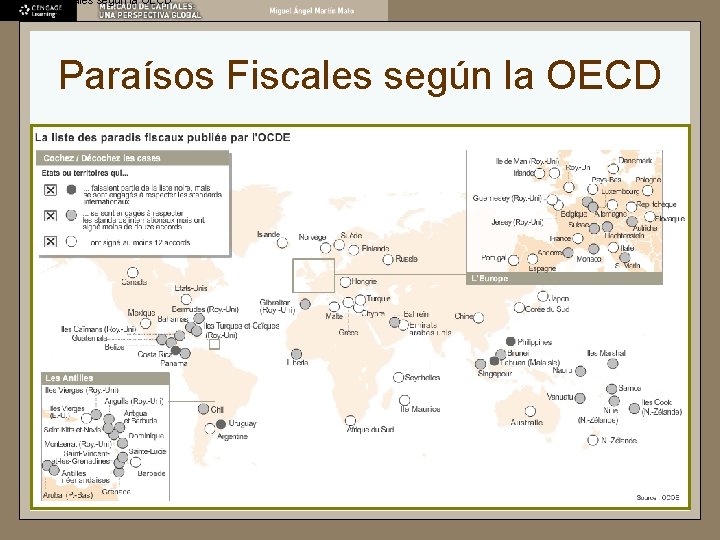Select the Danemark marker in Europe inset
The image size is (720, 540).
(613, 169)
